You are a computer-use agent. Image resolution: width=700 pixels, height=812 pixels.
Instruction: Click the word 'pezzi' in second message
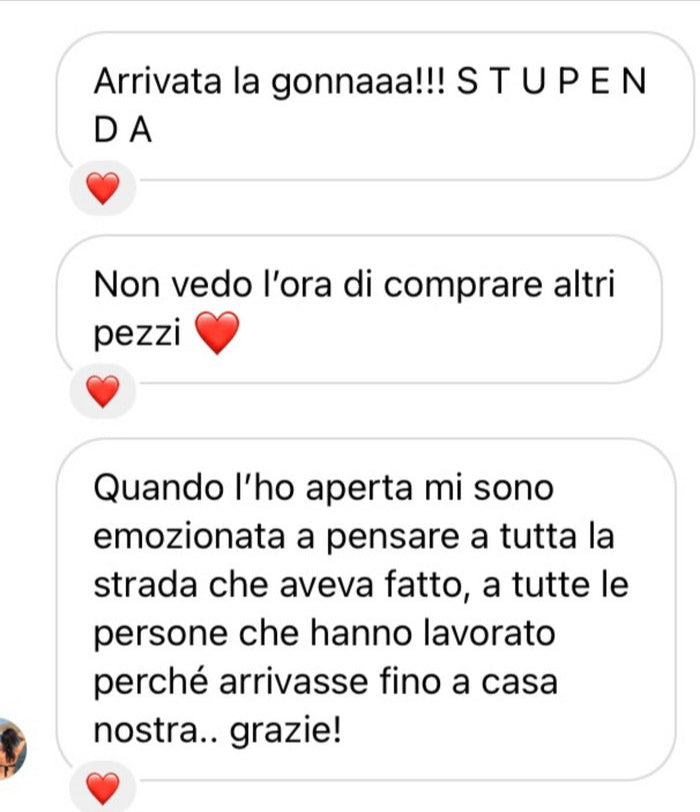click(137, 334)
